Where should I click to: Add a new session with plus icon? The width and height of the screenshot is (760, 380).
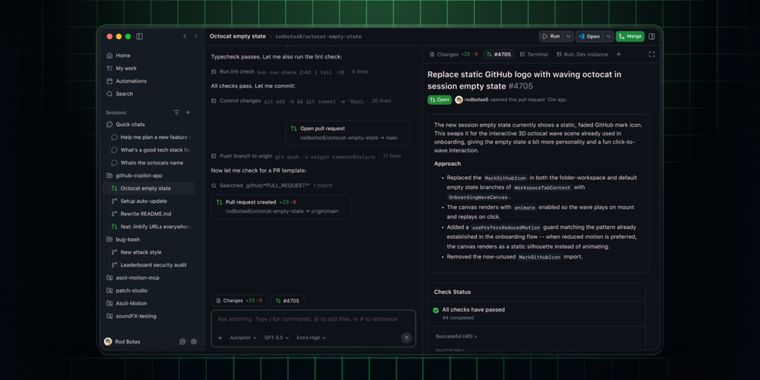pos(188,112)
